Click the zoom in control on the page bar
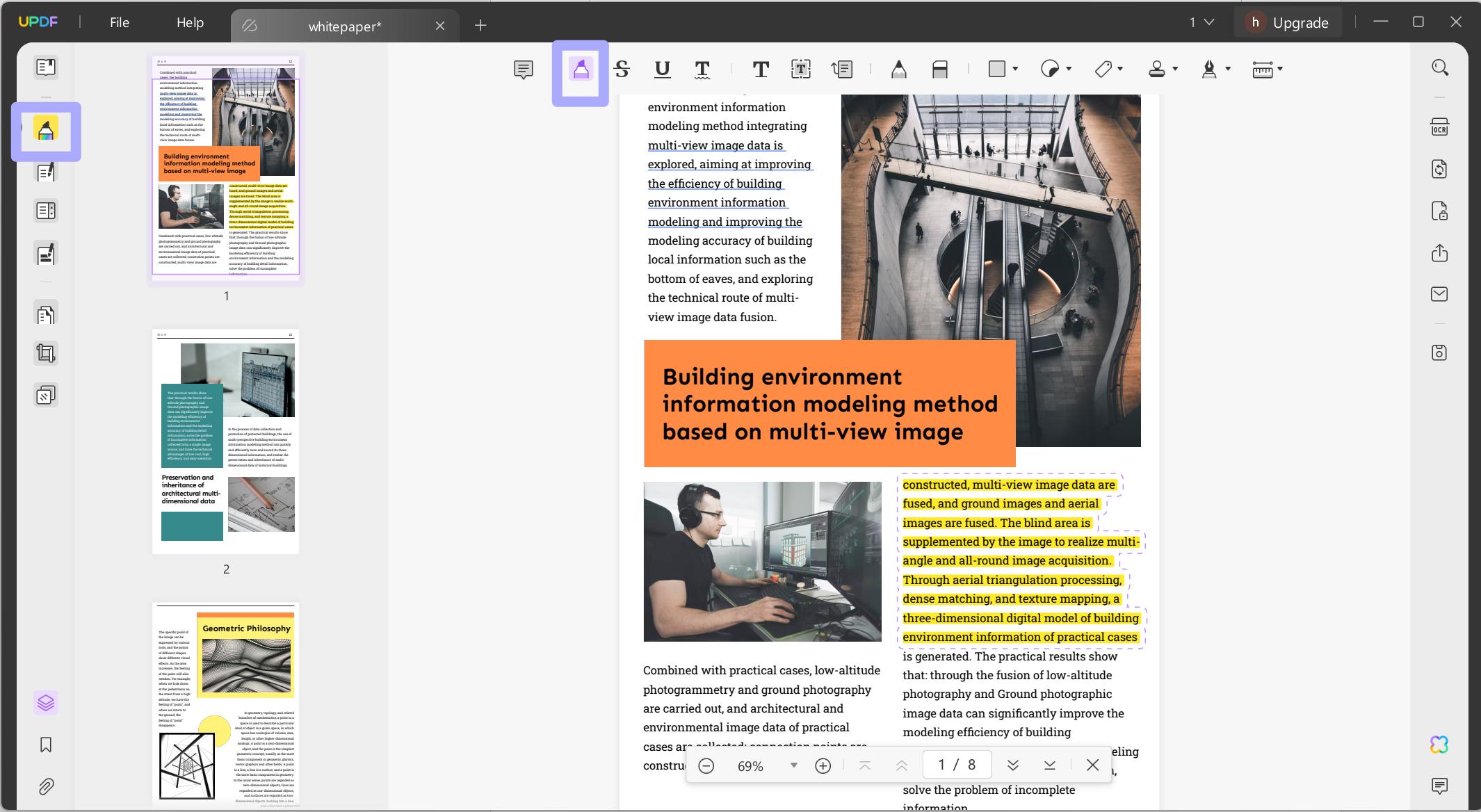Viewport: 1481px width, 812px height. coord(822,765)
